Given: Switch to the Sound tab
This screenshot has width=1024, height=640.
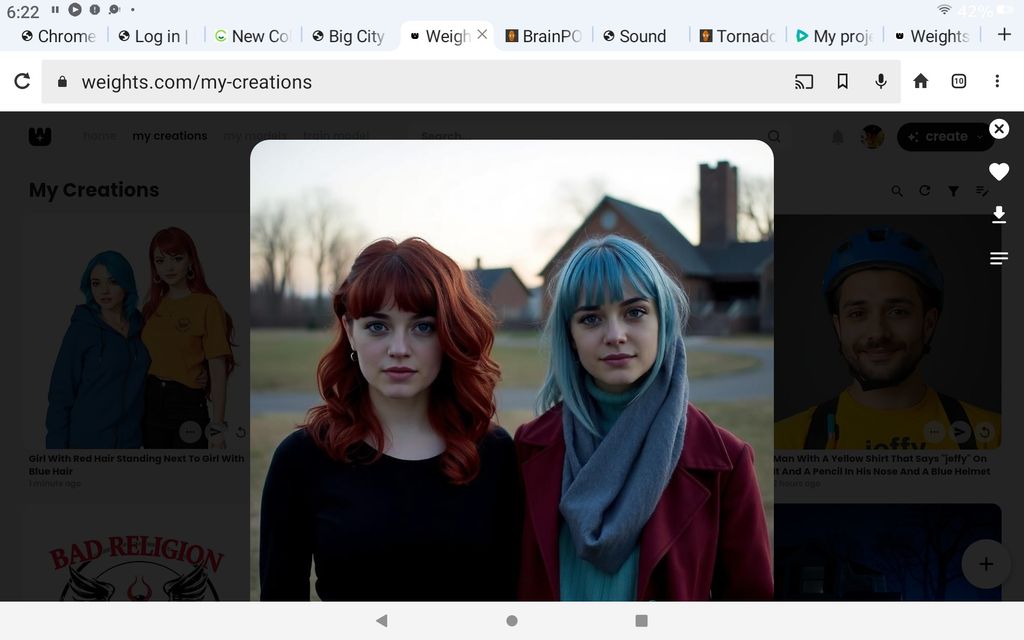Looking at the screenshot, I should pyautogui.click(x=641, y=36).
